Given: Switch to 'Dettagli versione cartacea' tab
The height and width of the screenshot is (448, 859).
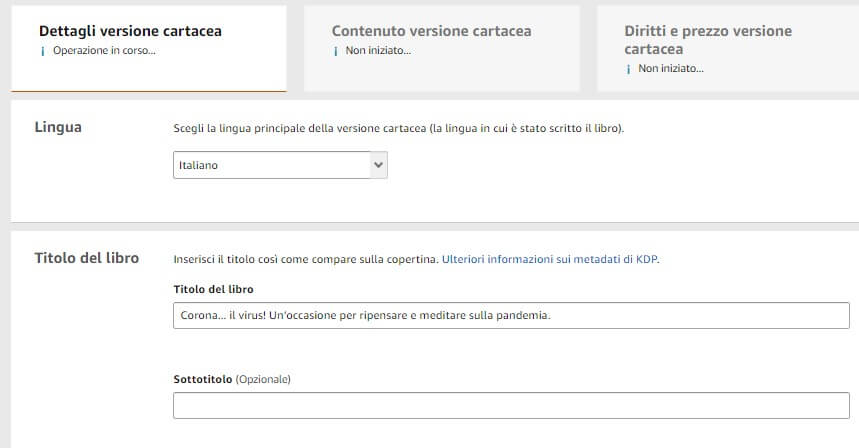Looking at the screenshot, I should (x=130, y=31).
